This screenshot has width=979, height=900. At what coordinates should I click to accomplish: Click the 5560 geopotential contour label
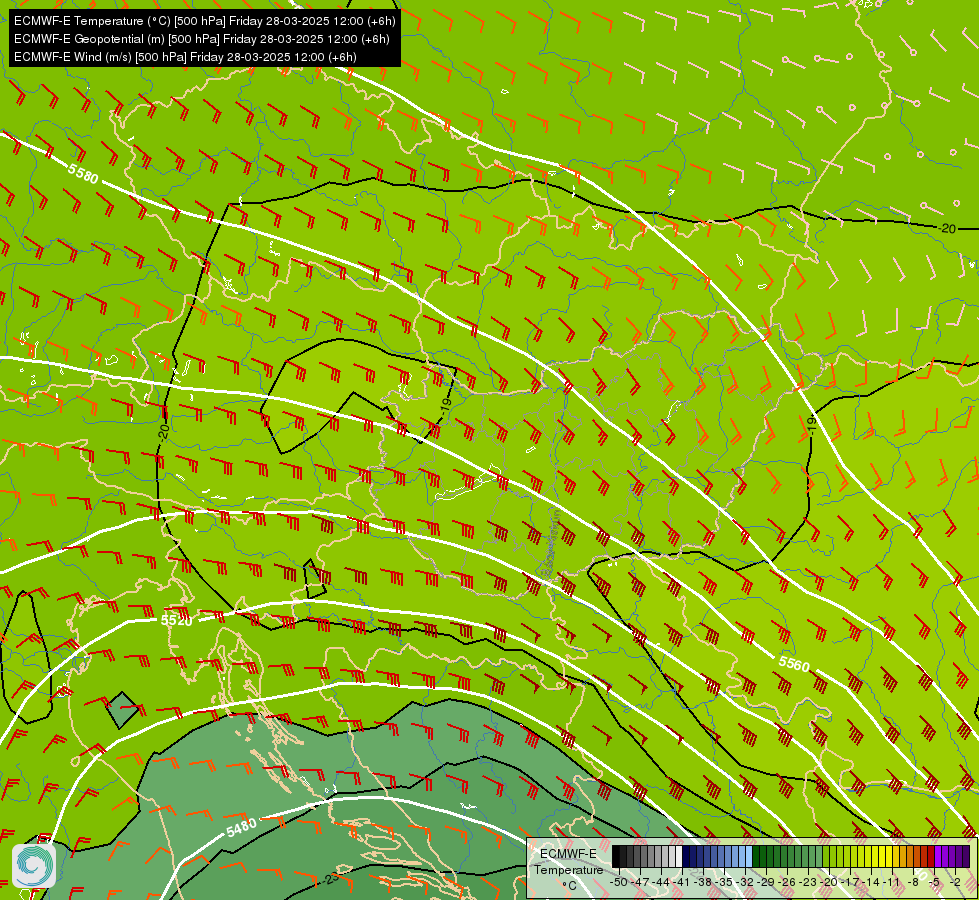click(794, 664)
